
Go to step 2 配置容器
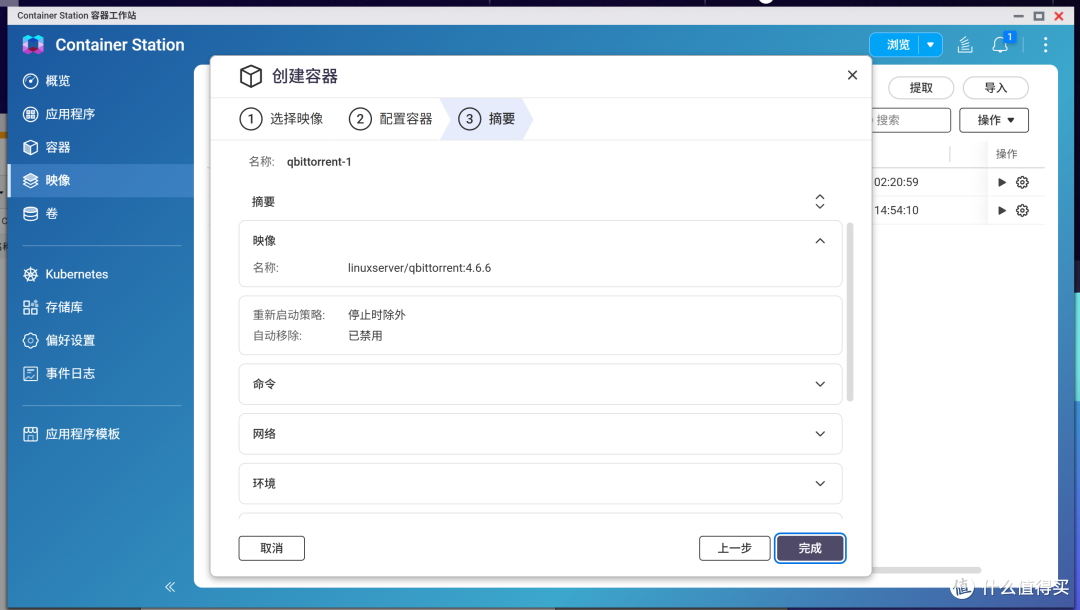[391, 118]
